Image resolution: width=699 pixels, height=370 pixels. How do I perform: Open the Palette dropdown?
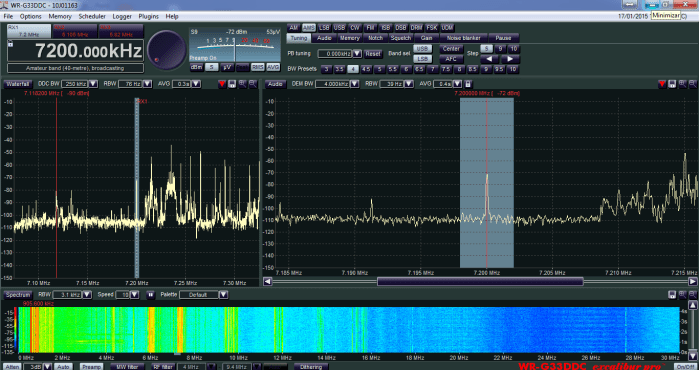[223, 295]
